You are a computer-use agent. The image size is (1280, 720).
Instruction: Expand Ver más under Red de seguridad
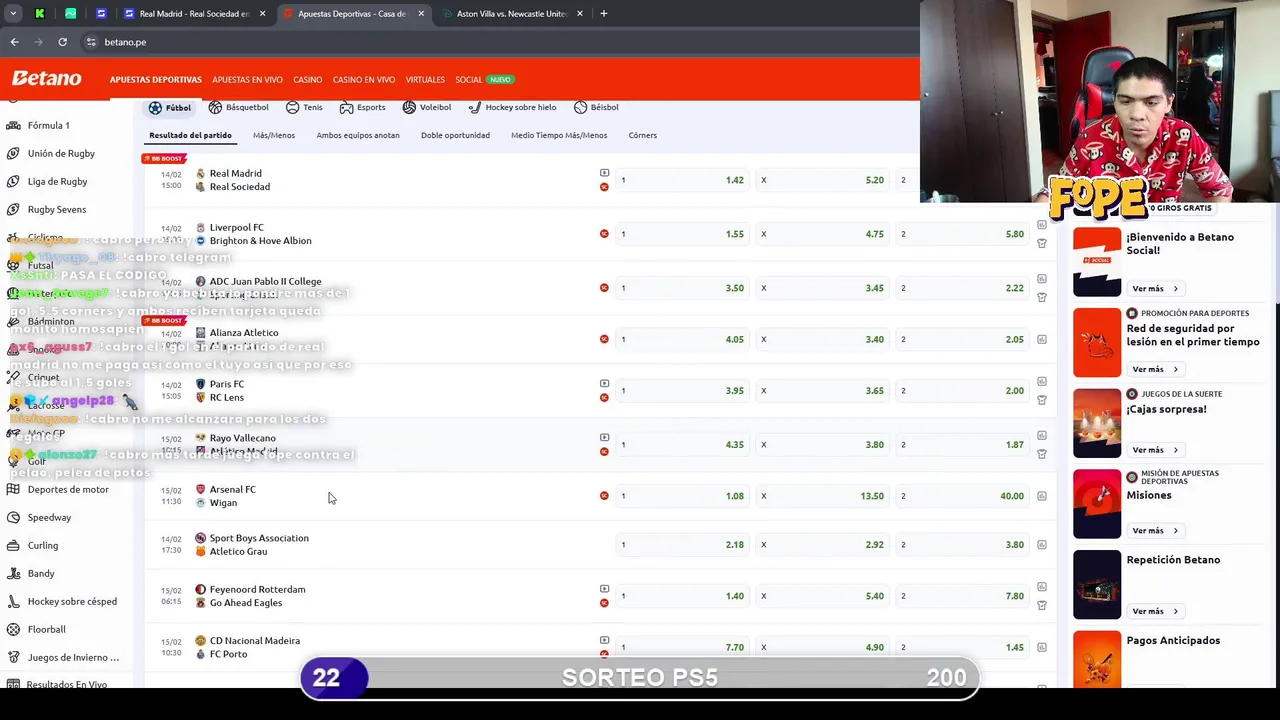click(1154, 369)
